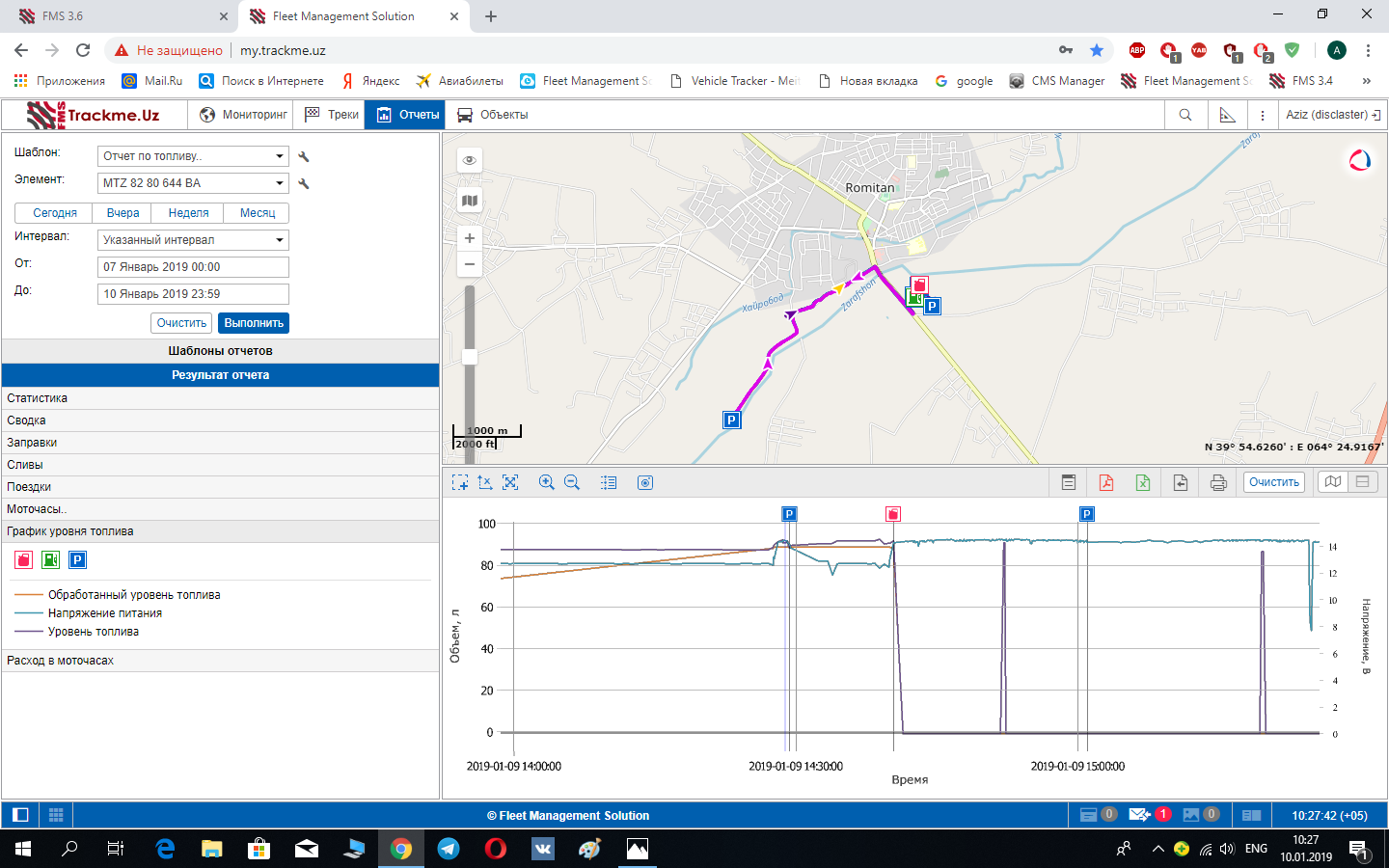
Task: Toggle the eye visibility button on the map
Action: click(470, 160)
